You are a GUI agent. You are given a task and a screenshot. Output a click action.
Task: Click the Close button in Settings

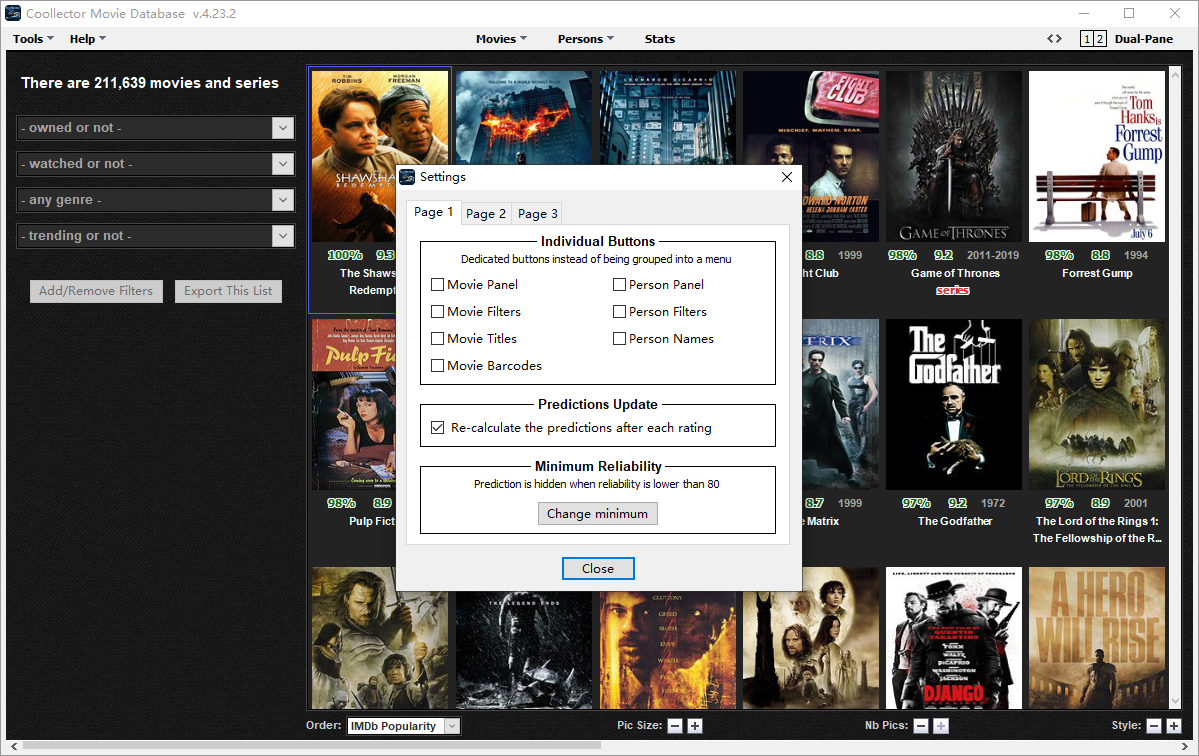click(x=598, y=568)
